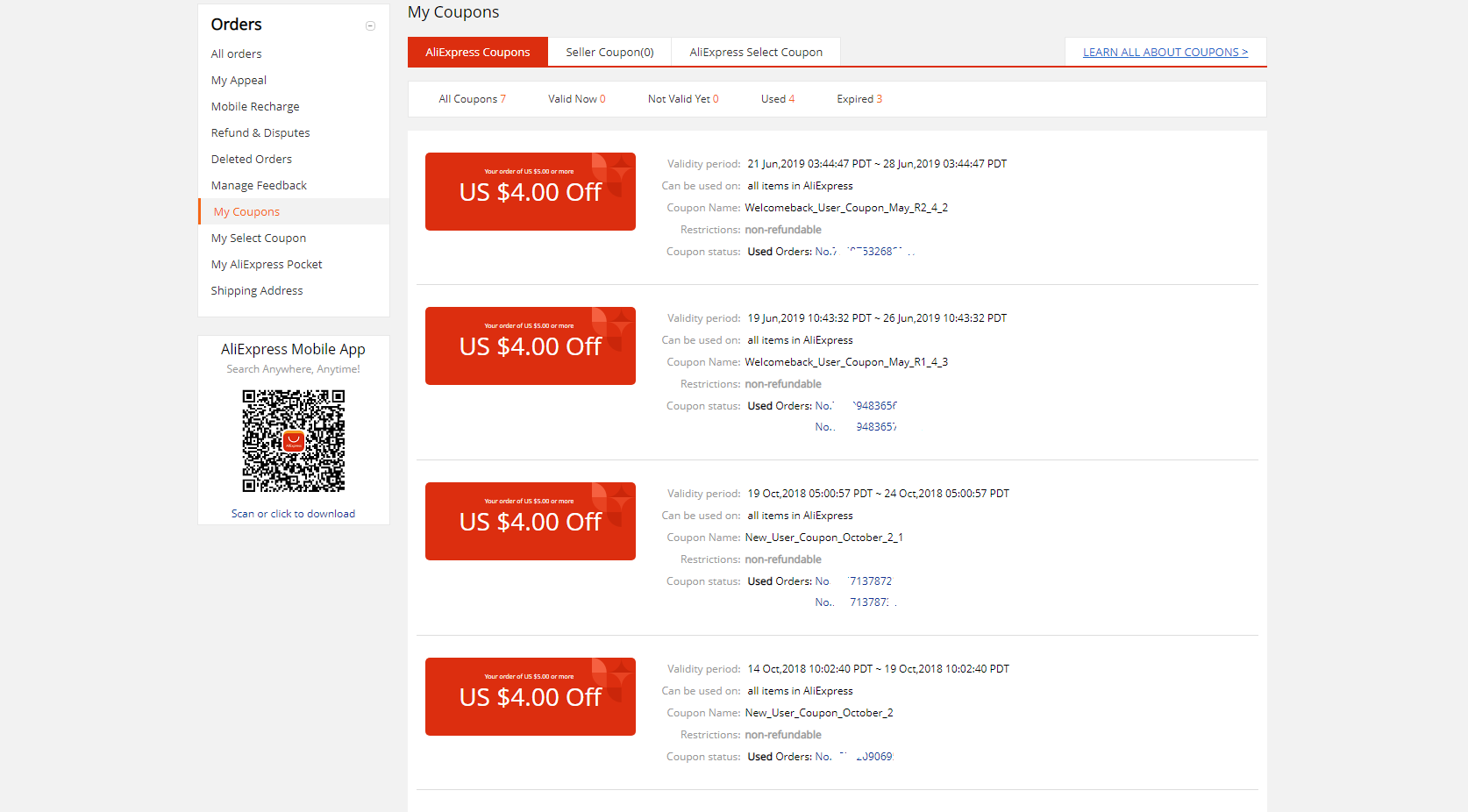Open My AliExpress Pocket
The width and height of the screenshot is (1468, 812).
coord(267,264)
